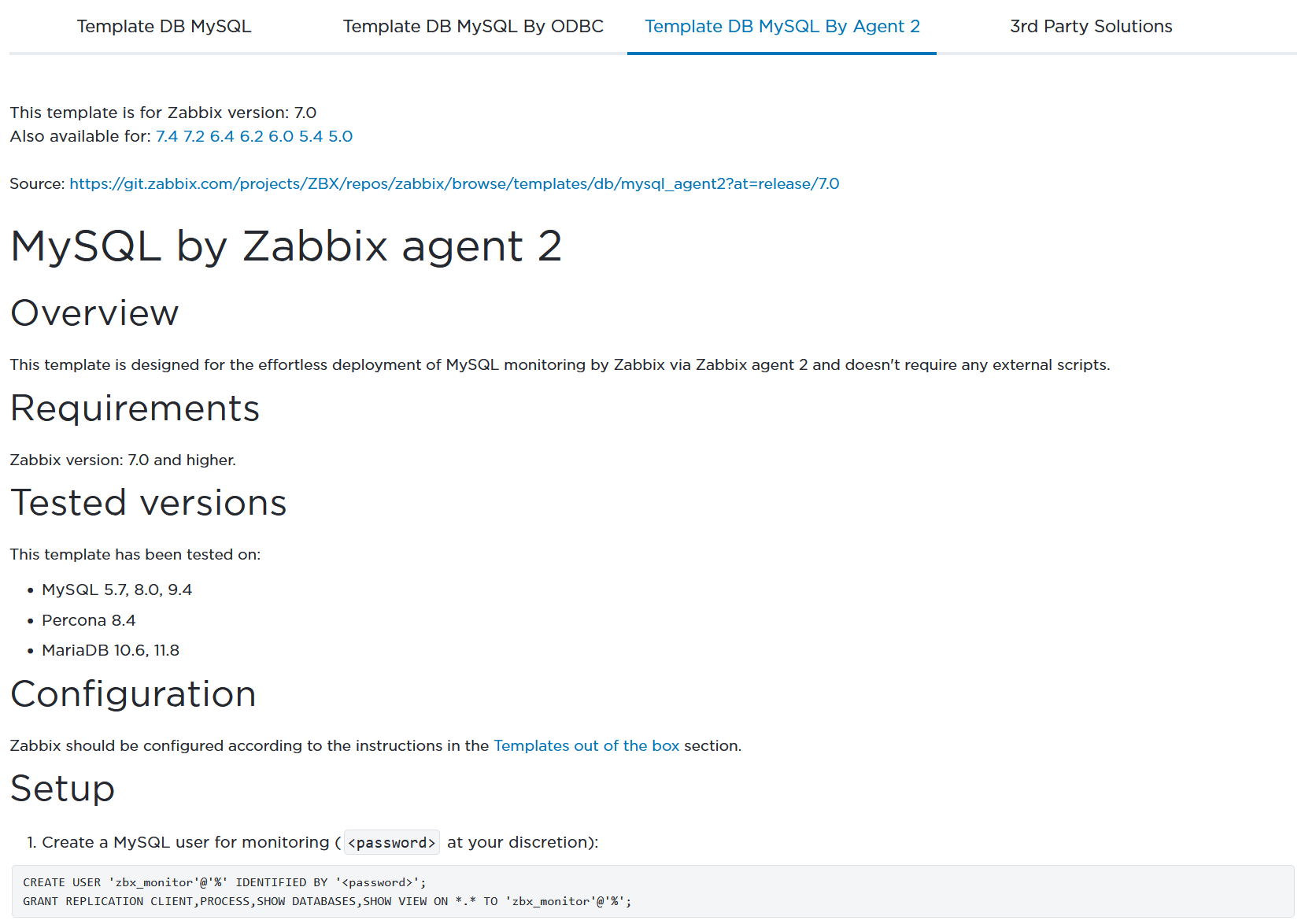Click the inline <password> code snippet

pyautogui.click(x=392, y=843)
